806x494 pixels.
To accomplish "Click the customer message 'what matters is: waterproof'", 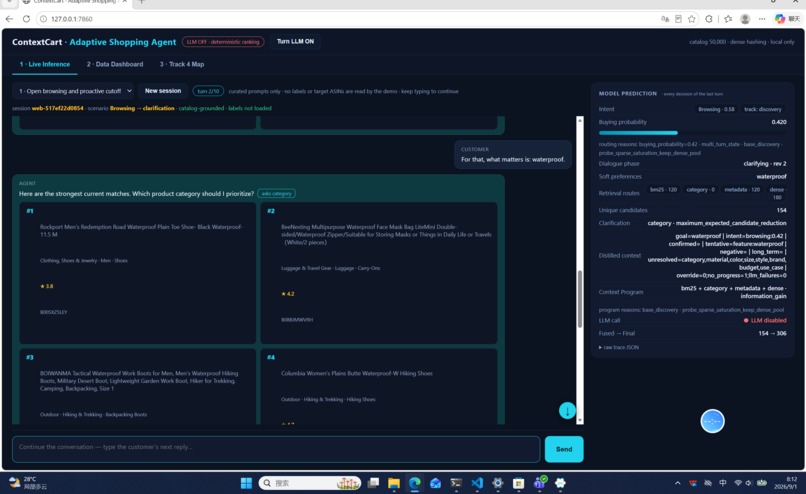I will (x=512, y=155).
